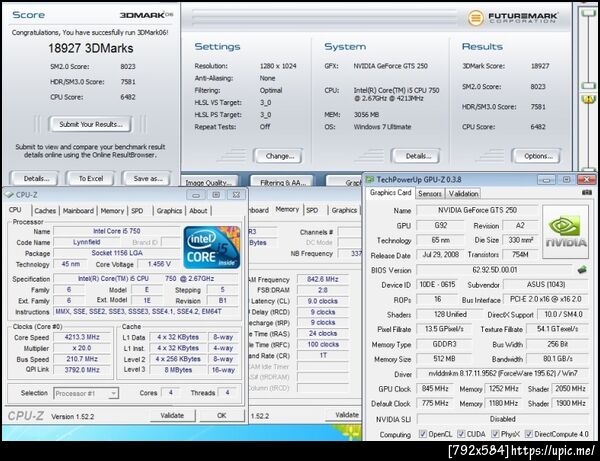Click To Excel button
The width and height of the screenshot is (600, 461).
[x=91, y=179]
